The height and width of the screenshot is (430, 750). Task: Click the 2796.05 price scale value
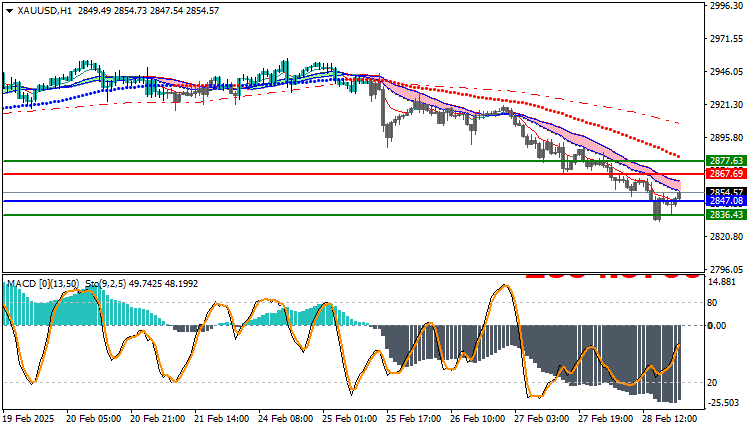point(727,269)
